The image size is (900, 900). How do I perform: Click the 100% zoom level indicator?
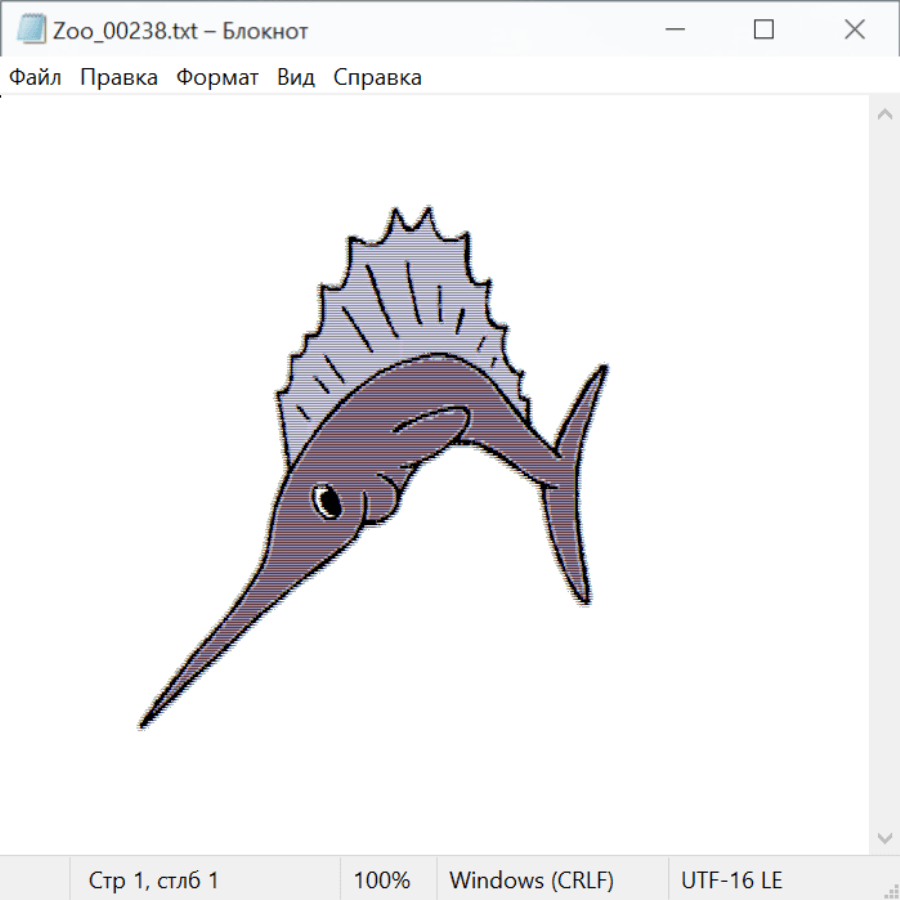point(382,880)
